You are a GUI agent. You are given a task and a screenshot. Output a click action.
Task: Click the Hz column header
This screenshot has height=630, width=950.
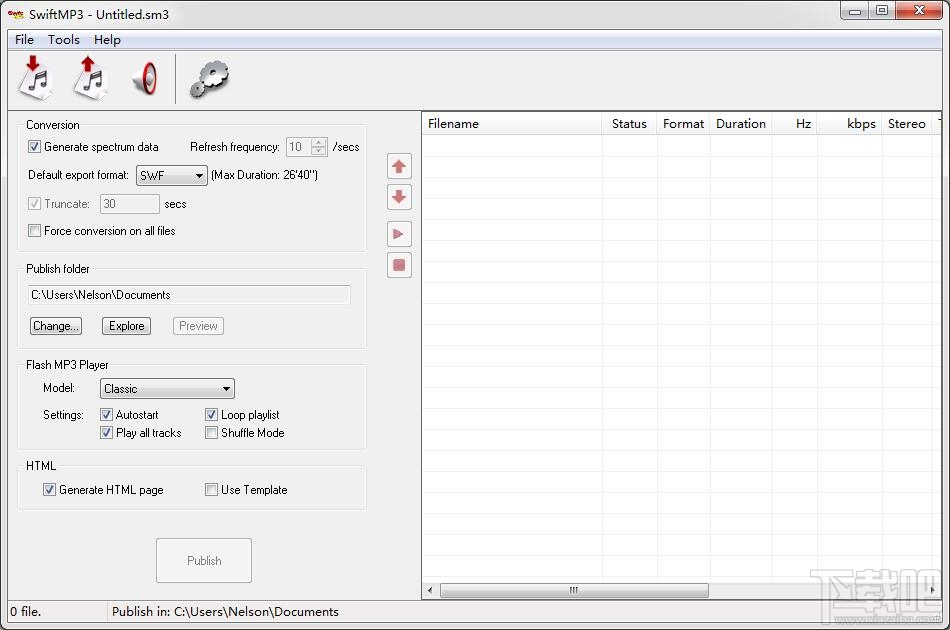[795, 124]
